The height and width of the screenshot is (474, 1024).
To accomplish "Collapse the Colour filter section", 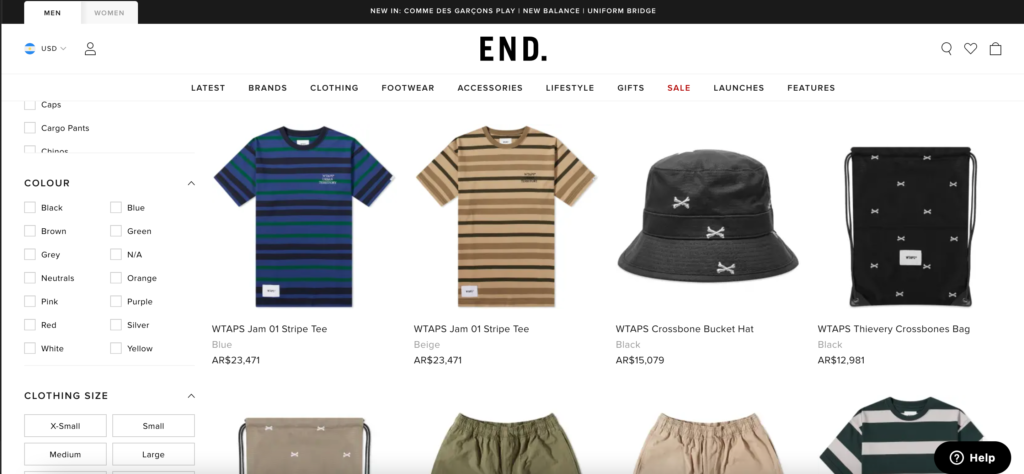I will point(191,183).
